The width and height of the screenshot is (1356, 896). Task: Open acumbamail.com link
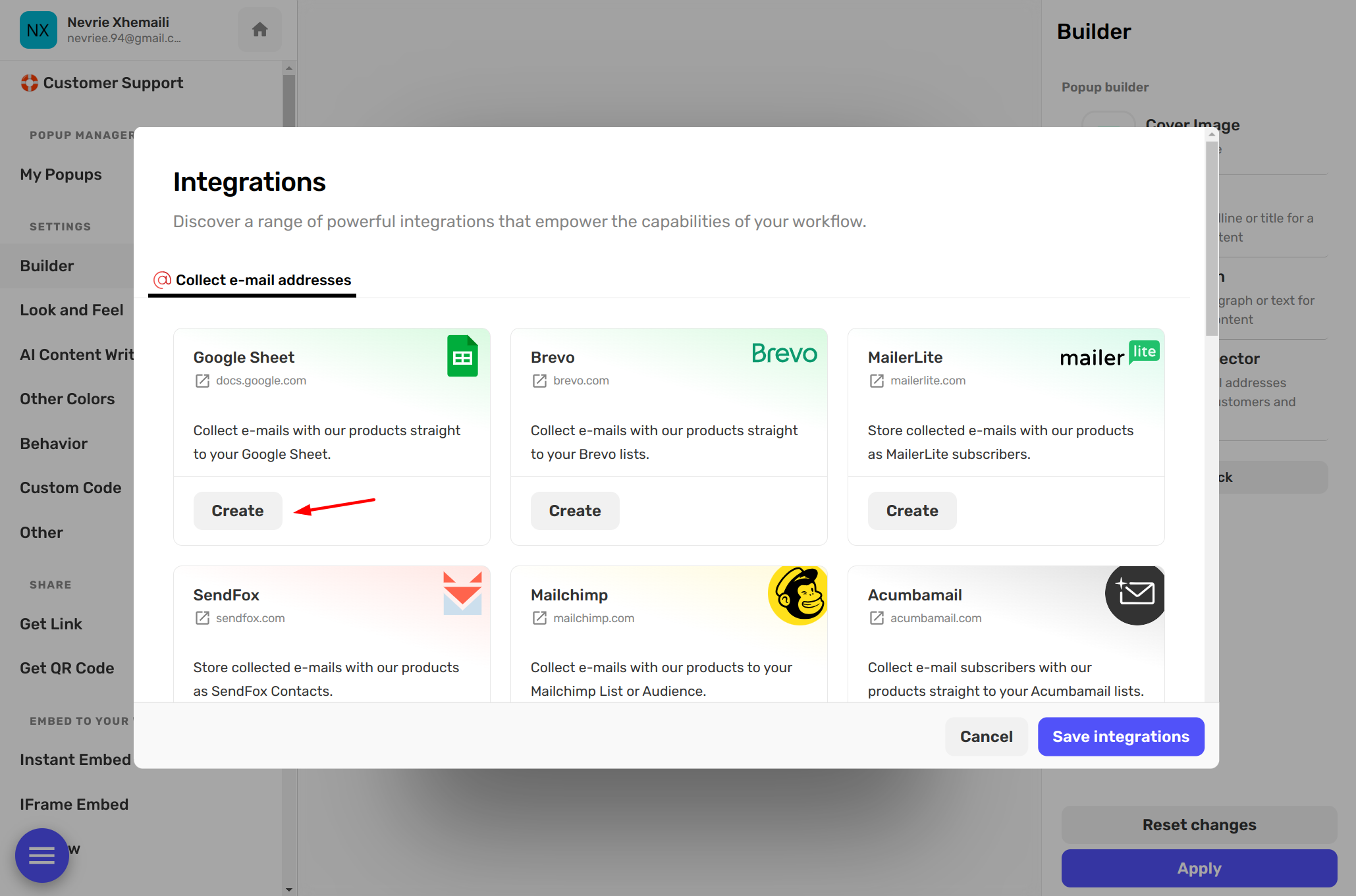coord(936,618)
